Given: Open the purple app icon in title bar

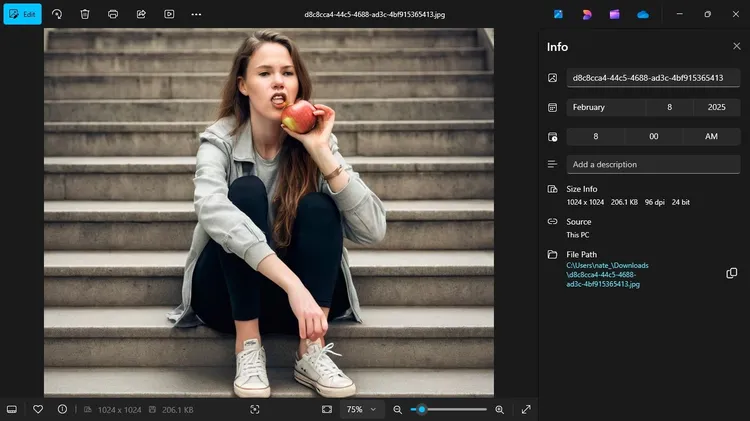Looking at the screenshot, I should [615, 14].
